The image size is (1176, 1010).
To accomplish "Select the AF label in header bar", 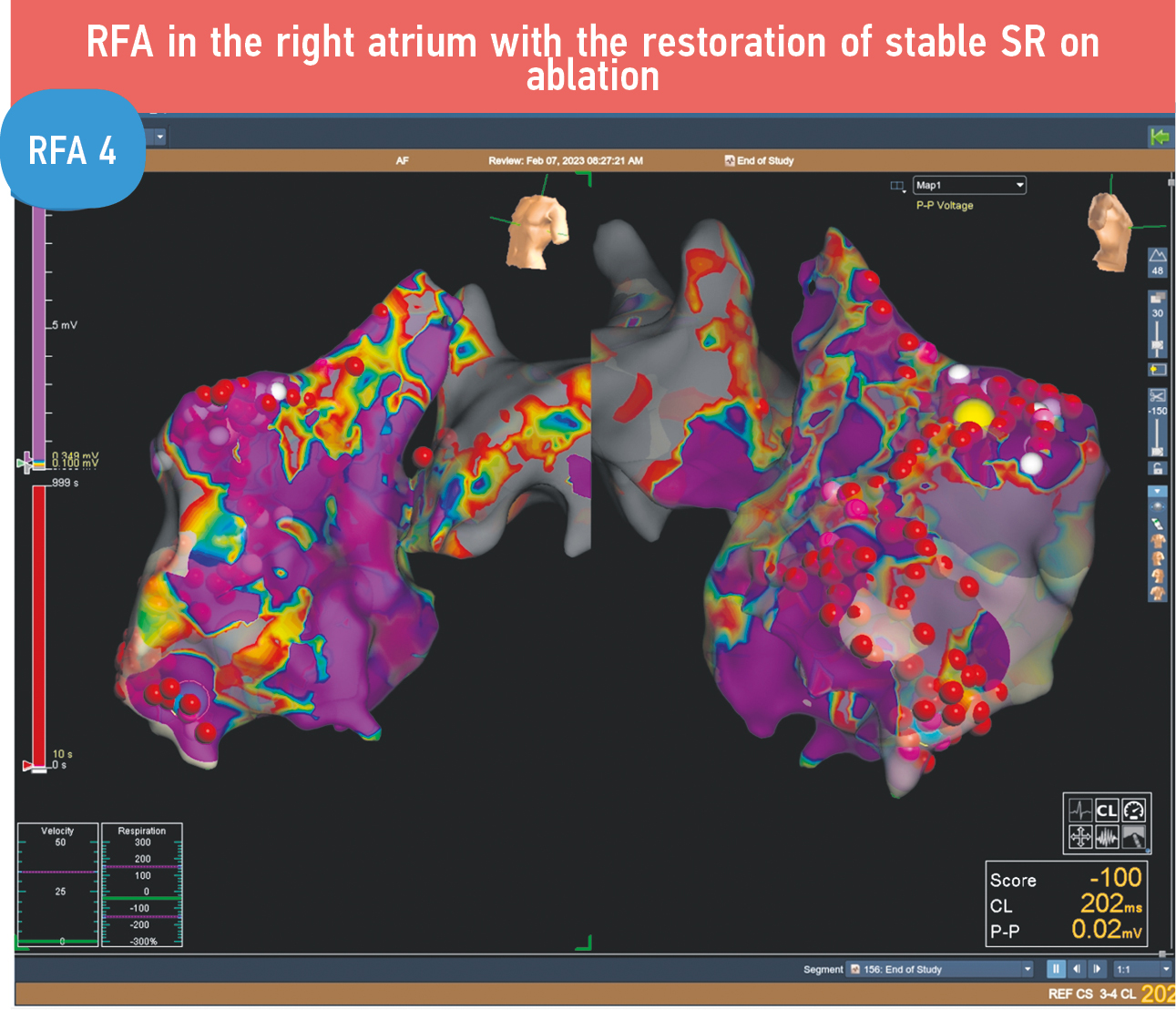I will point(403,160).
